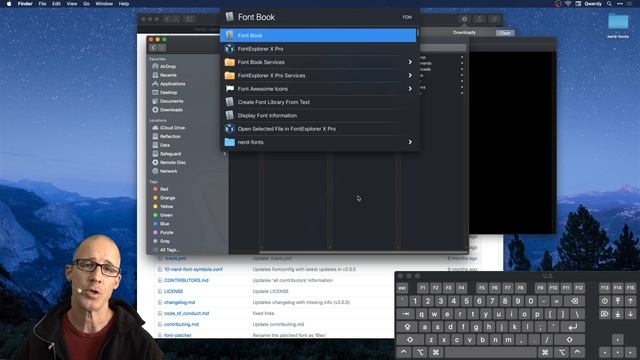Image resolution: width=640 pixels, height=360 pixels.
Task: Click the Wi-Fi status icon
Action: pyautogui.click(x=568, y=4)
